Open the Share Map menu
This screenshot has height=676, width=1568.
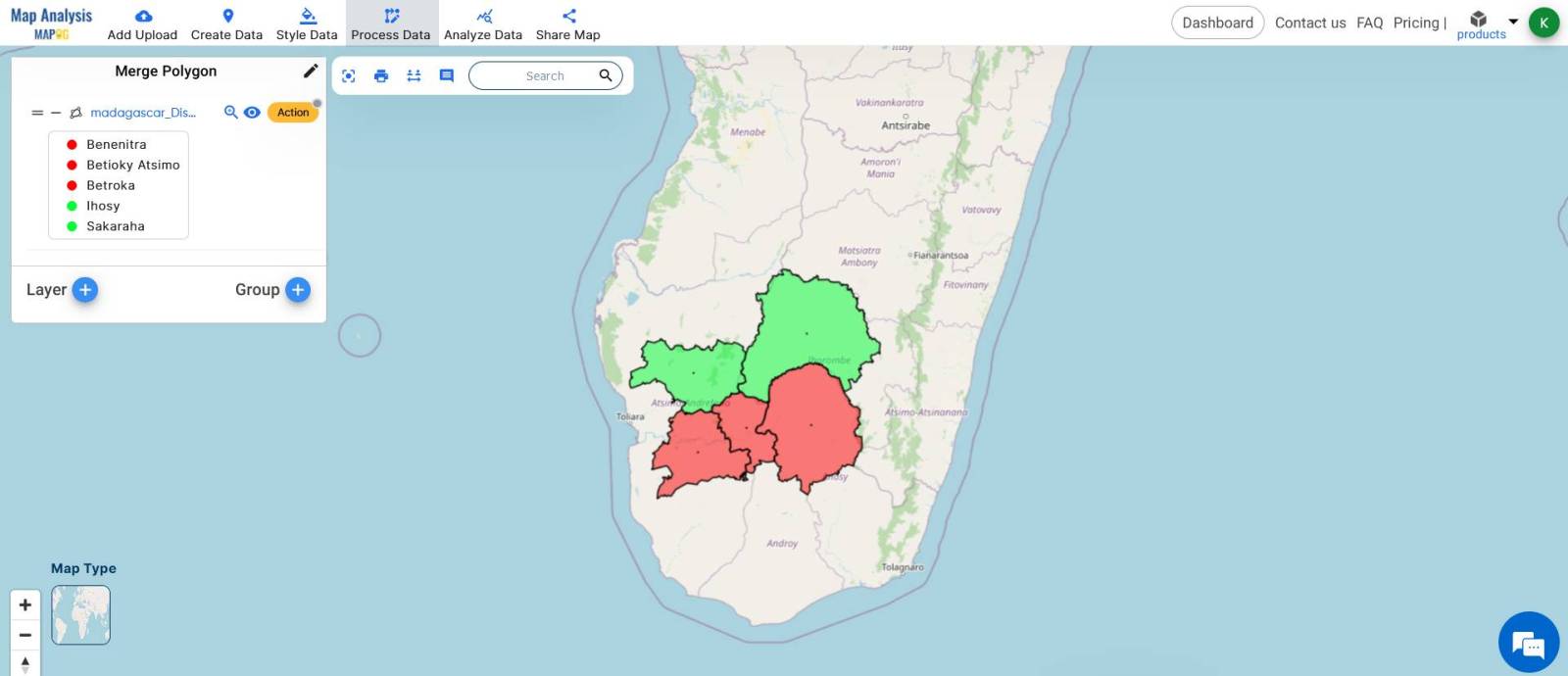568,24
